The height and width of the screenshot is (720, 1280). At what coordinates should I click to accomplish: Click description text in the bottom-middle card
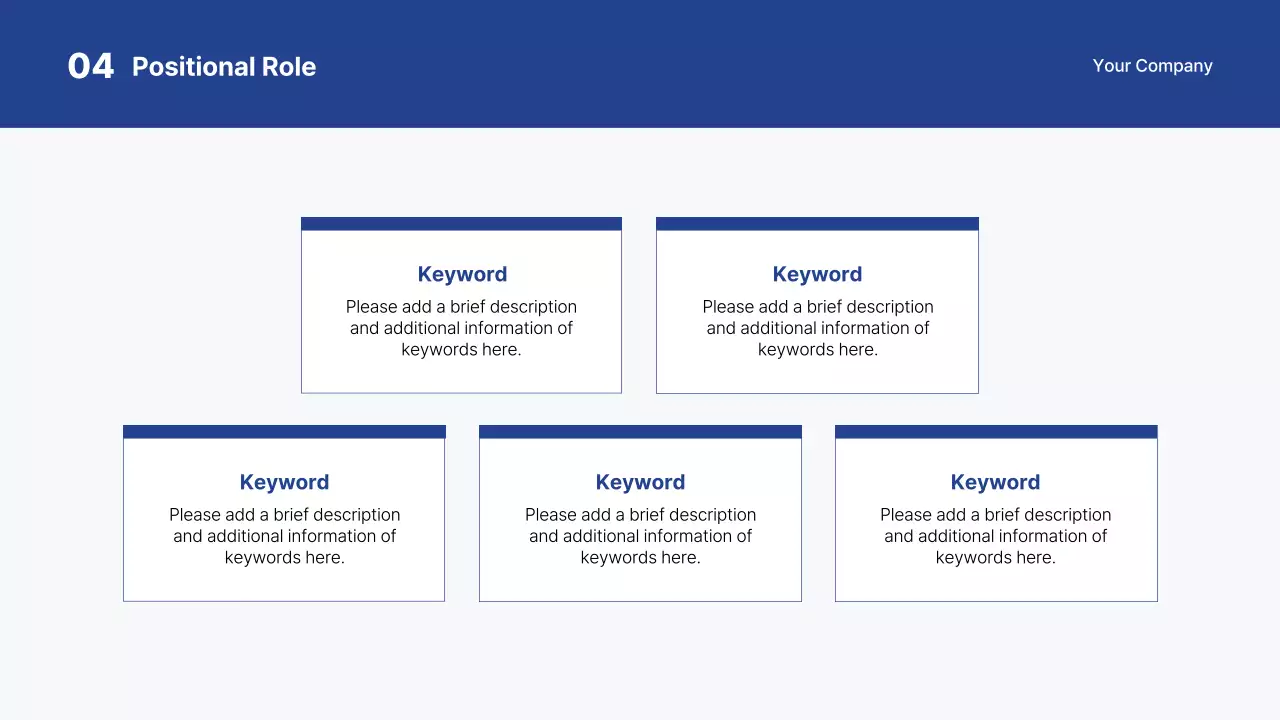click(640, 536)
